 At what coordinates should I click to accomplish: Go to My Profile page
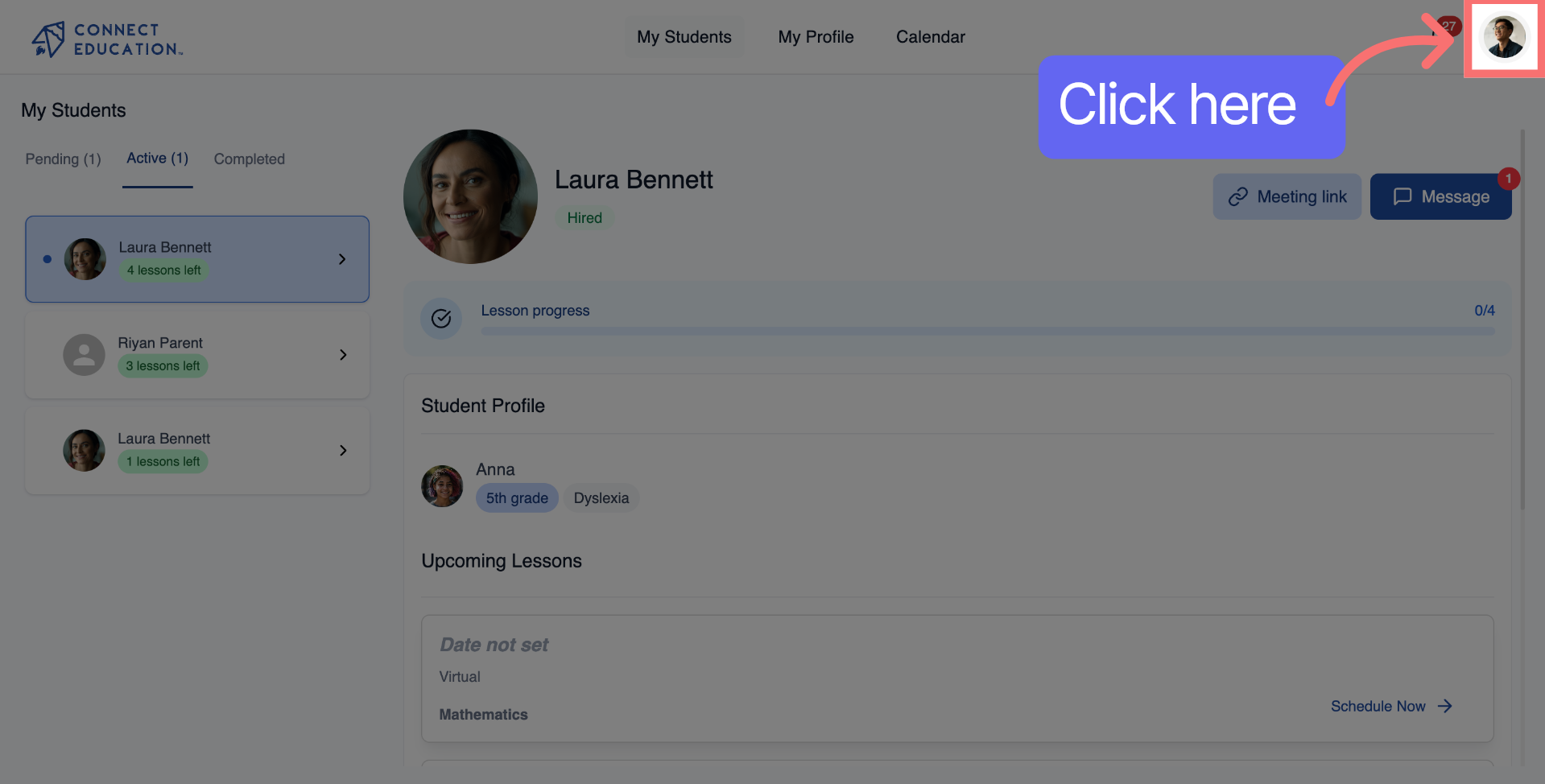coord(816,37)
